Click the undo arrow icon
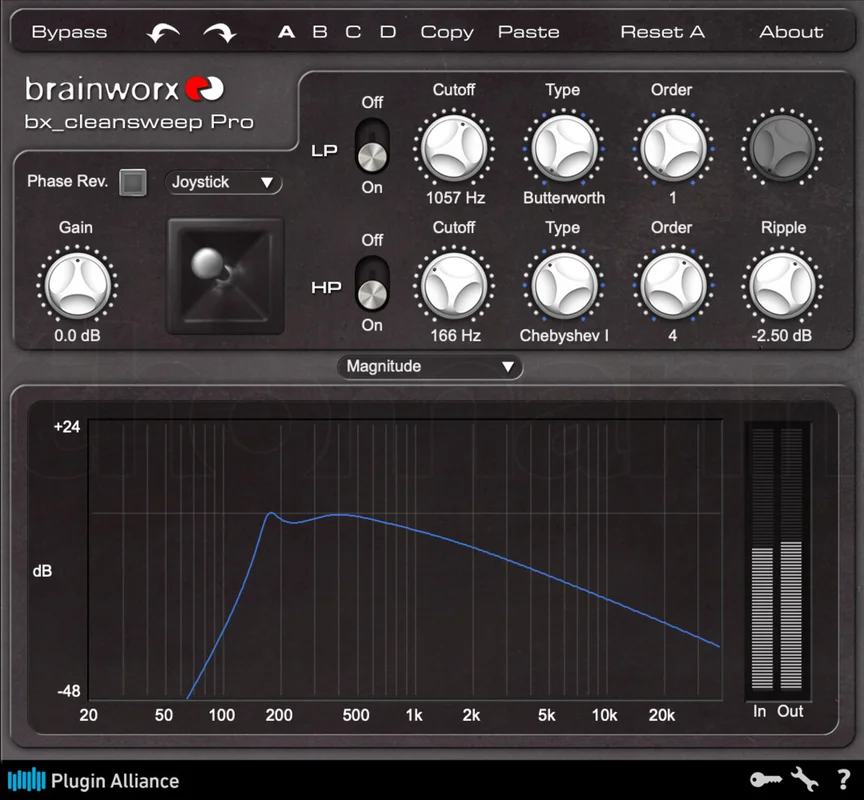This screenshot has width=864, height=800. point(163,33)
